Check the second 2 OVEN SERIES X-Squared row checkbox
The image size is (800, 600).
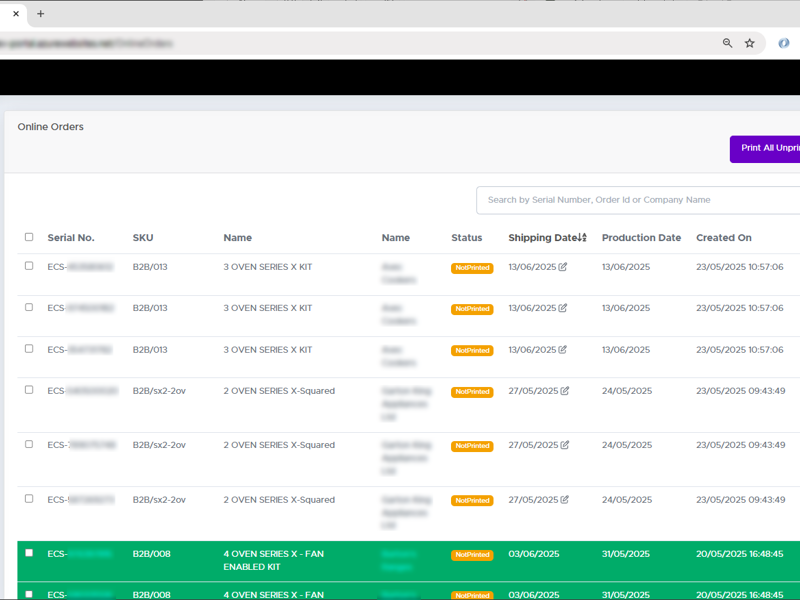(x=29, y=444)
